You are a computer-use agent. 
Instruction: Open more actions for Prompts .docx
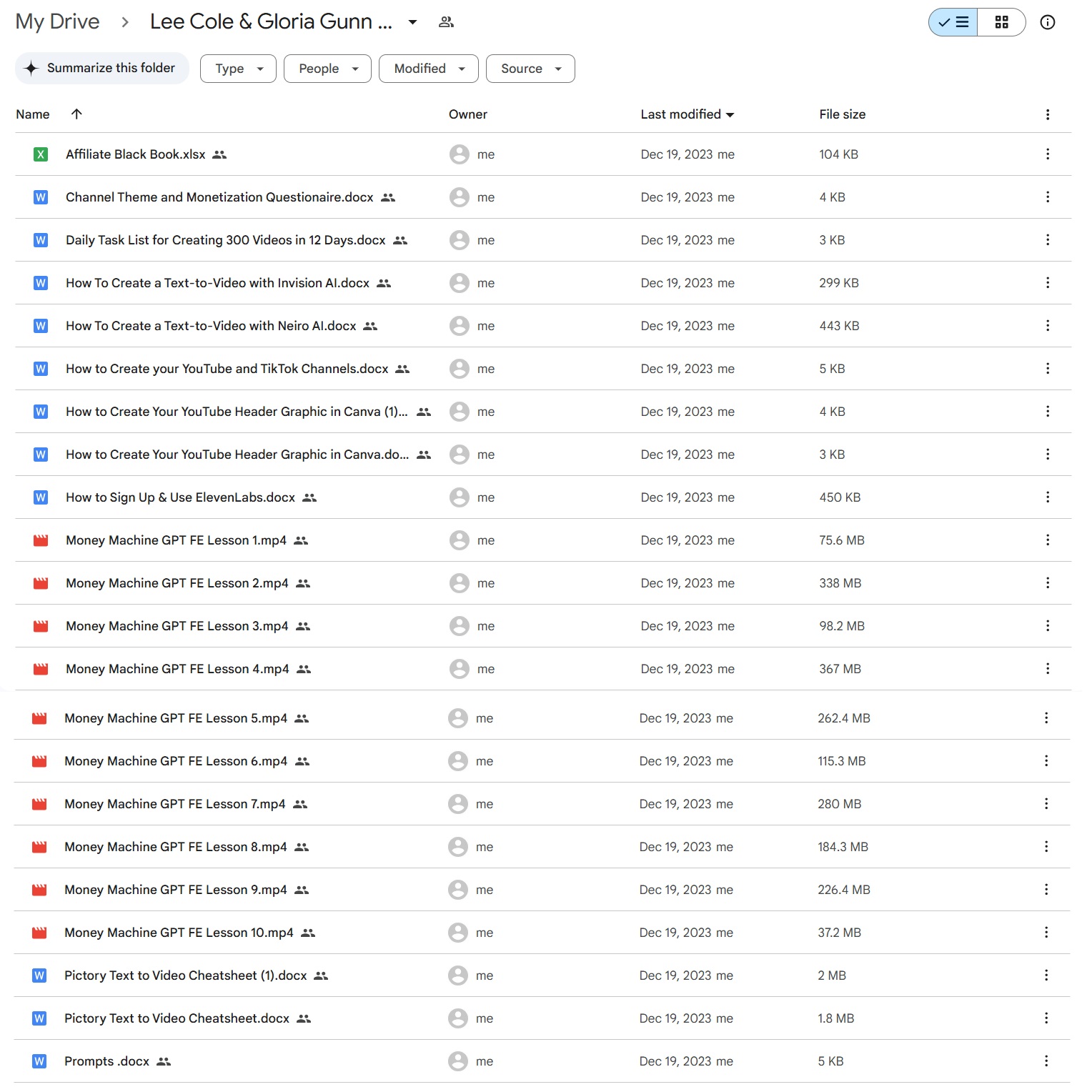click(x=1046, y=1061)
